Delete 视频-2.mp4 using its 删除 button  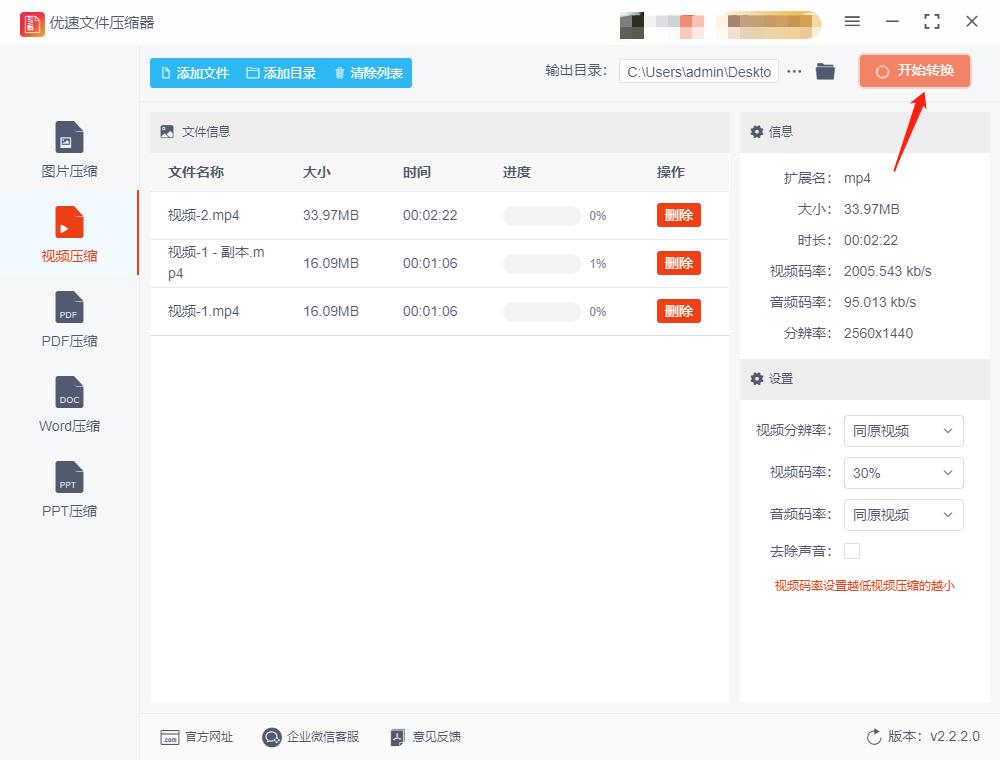tap(678, 215)
